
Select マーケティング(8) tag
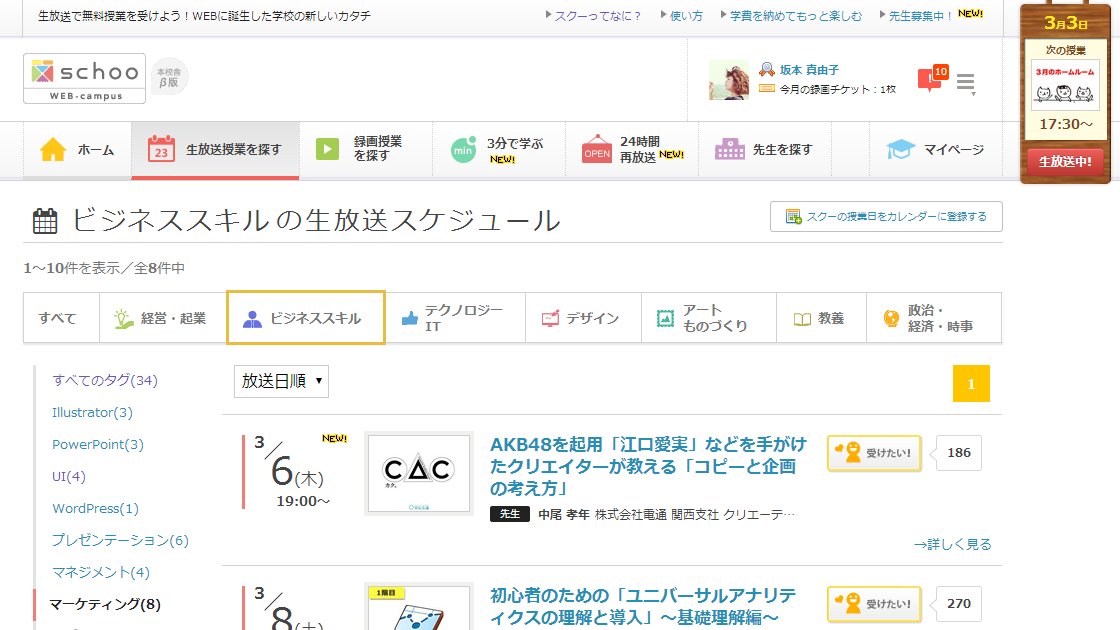pos(104,604)
